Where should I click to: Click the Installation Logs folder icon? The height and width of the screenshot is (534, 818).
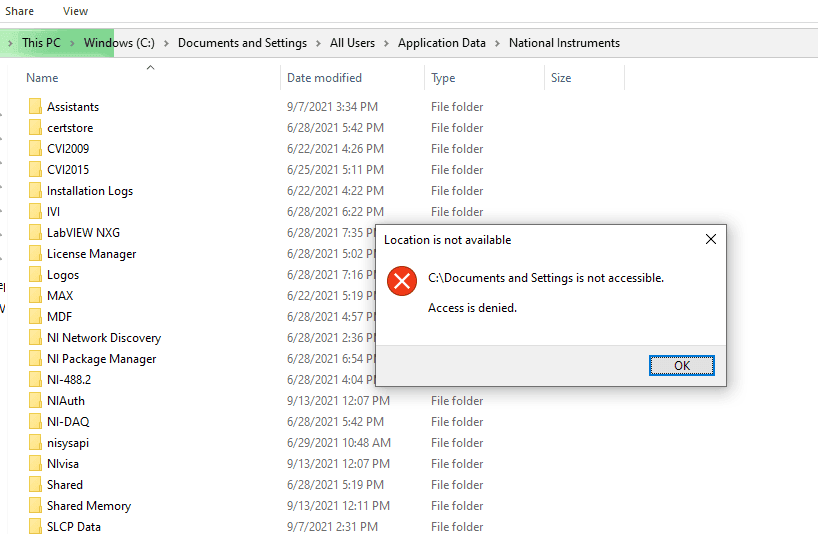[35, 191]
